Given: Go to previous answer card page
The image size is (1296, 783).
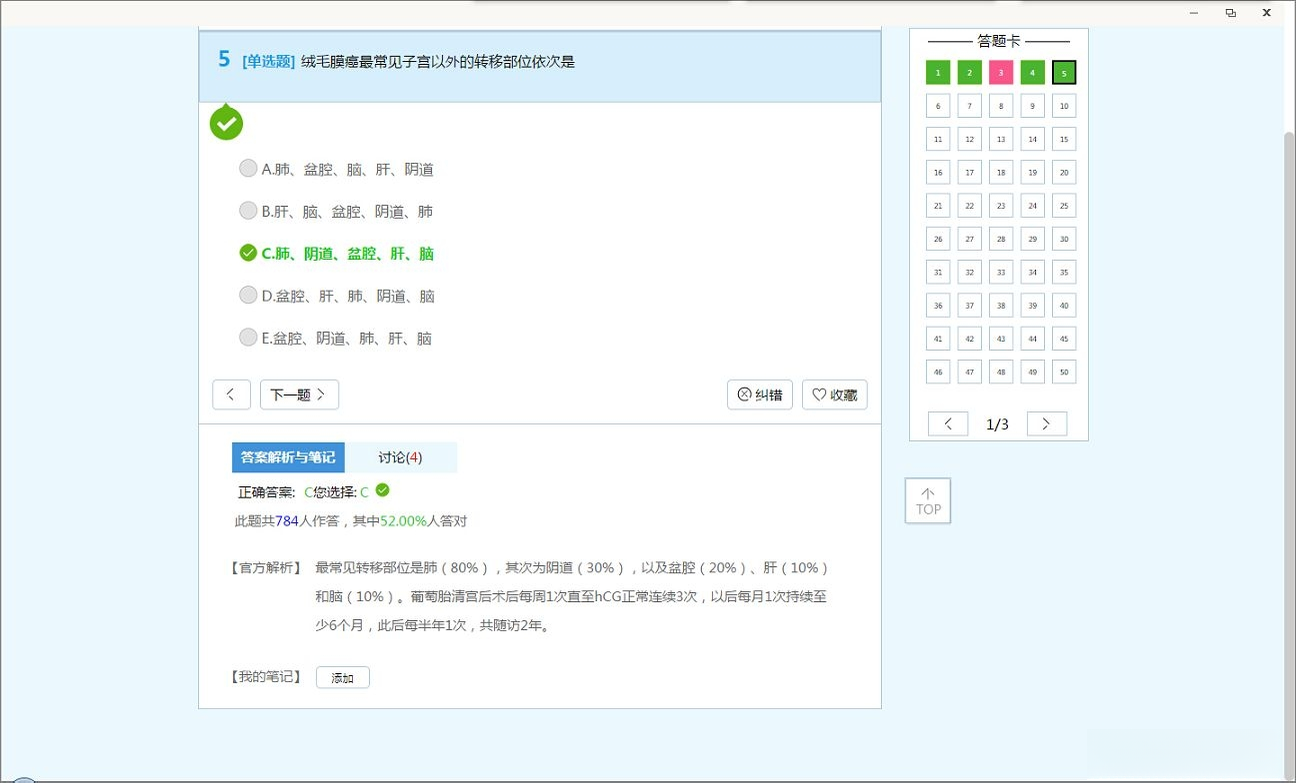Looking at the screenshot, I should pos(948,424).
